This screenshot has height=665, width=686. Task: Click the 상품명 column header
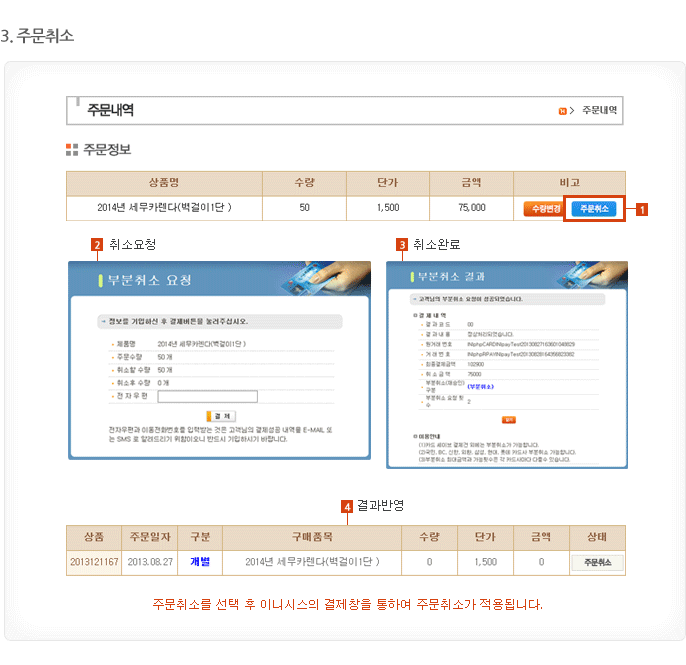point(164,182)
